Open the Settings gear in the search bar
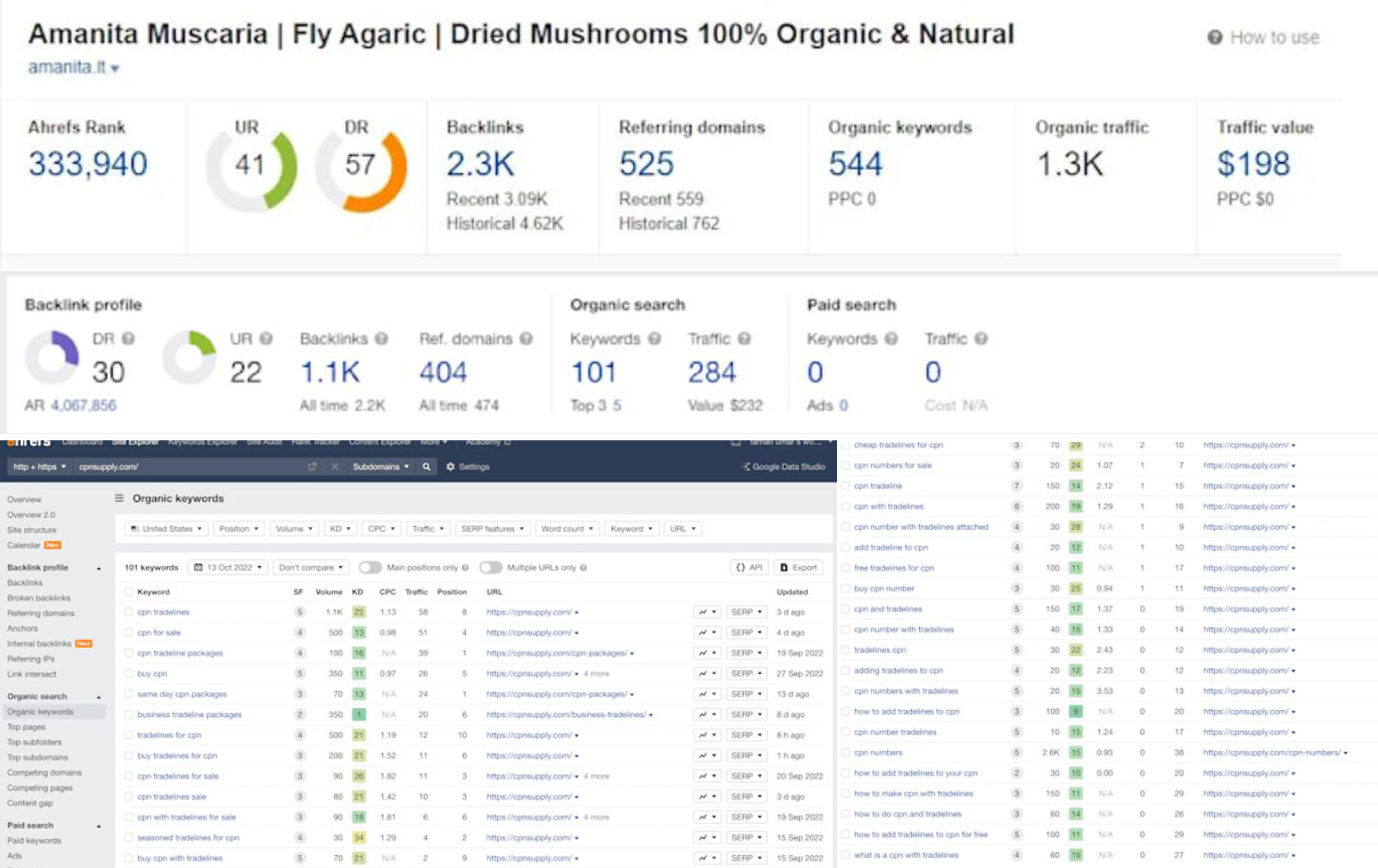The height and width of the screenshot is (868, 1378). tap(450, 467)
